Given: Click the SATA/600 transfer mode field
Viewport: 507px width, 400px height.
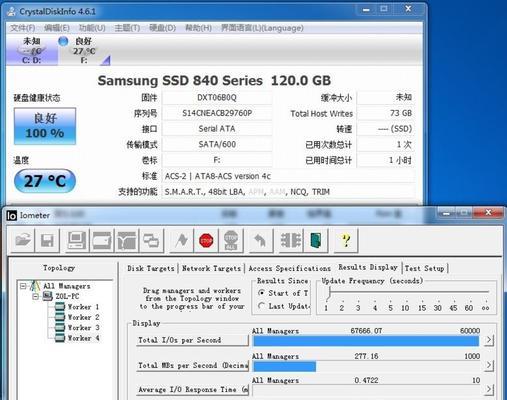Looking at the screenshot, I should 217,145.
